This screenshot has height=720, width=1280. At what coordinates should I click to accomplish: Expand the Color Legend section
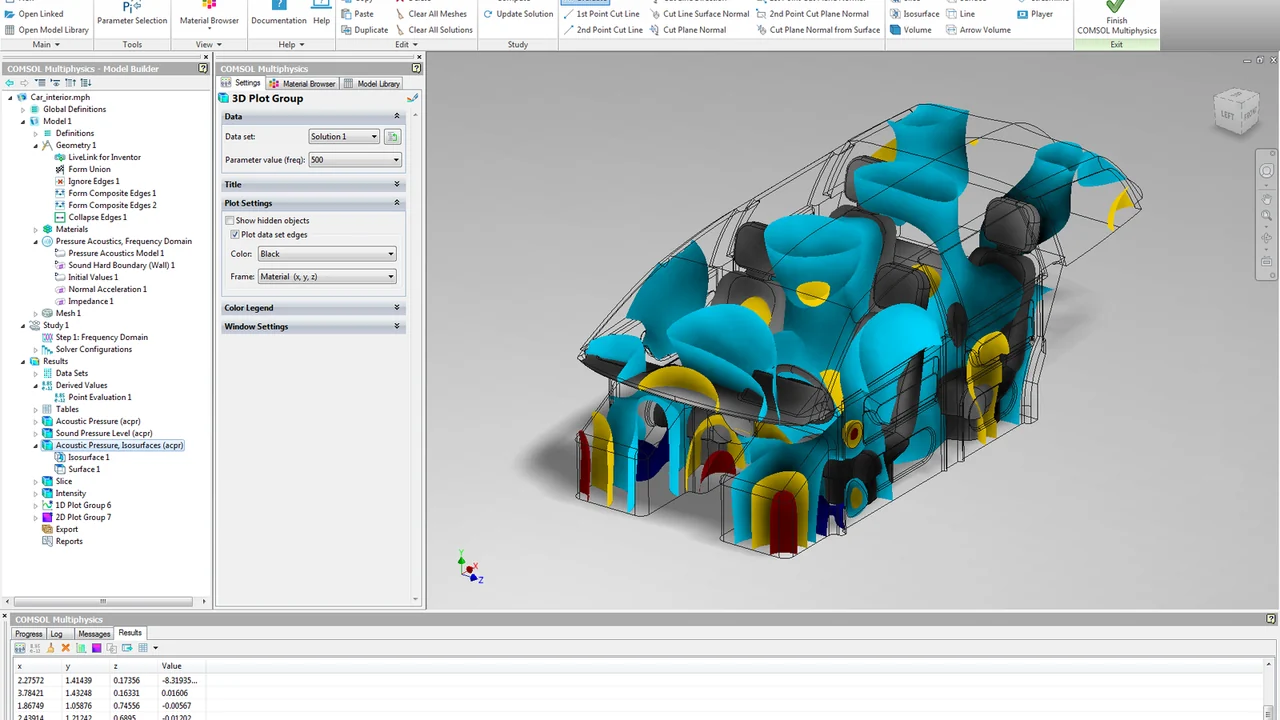point(312,308)
